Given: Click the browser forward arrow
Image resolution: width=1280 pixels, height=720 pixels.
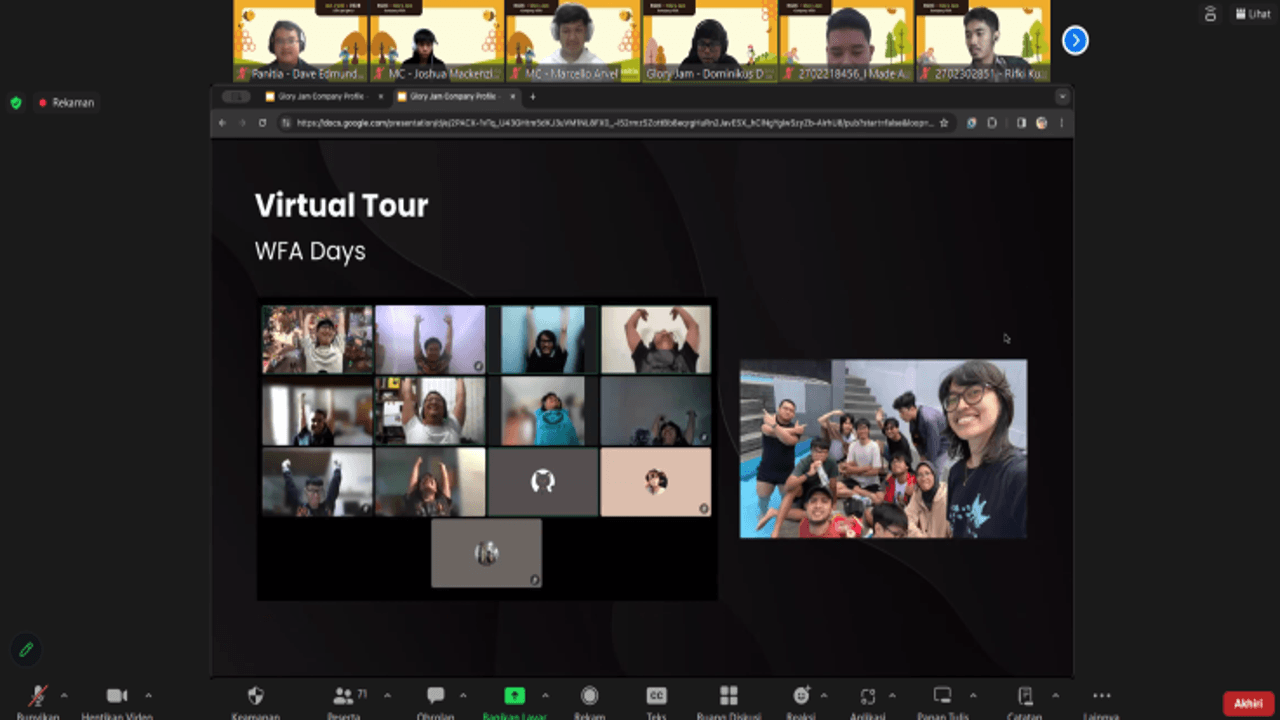Looking at the screenshot, I should [x=242, y=123].
